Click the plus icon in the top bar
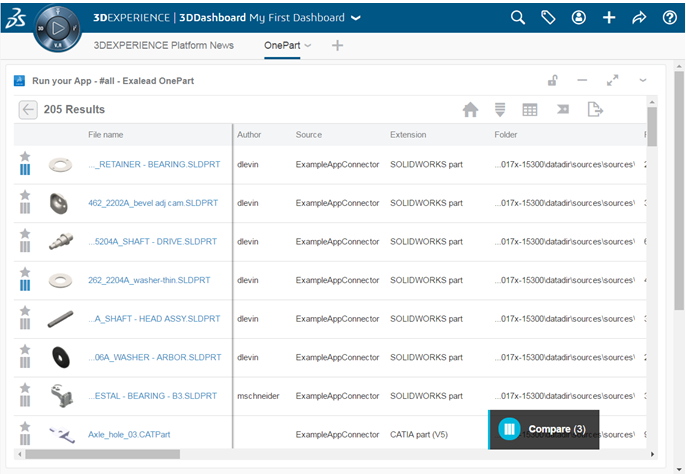Screen dimensions: 686x474 tap(609, 18)
